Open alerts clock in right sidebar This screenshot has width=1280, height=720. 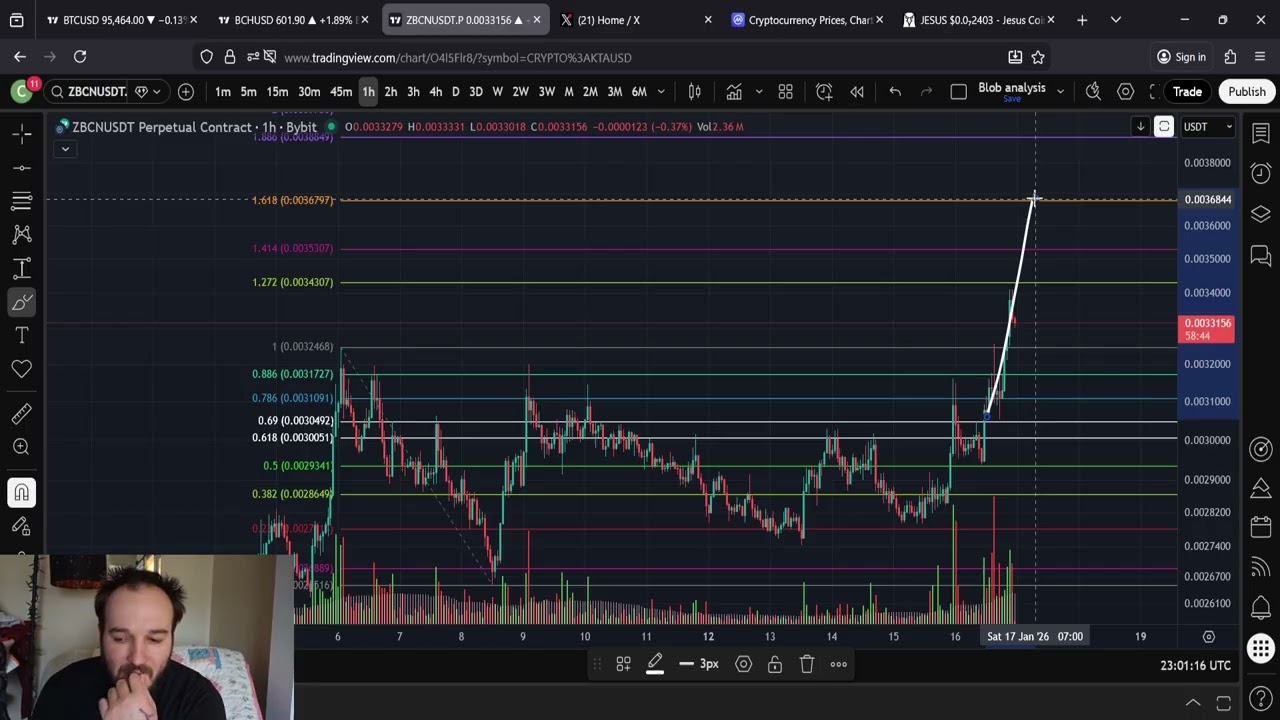coord(1261,173)
